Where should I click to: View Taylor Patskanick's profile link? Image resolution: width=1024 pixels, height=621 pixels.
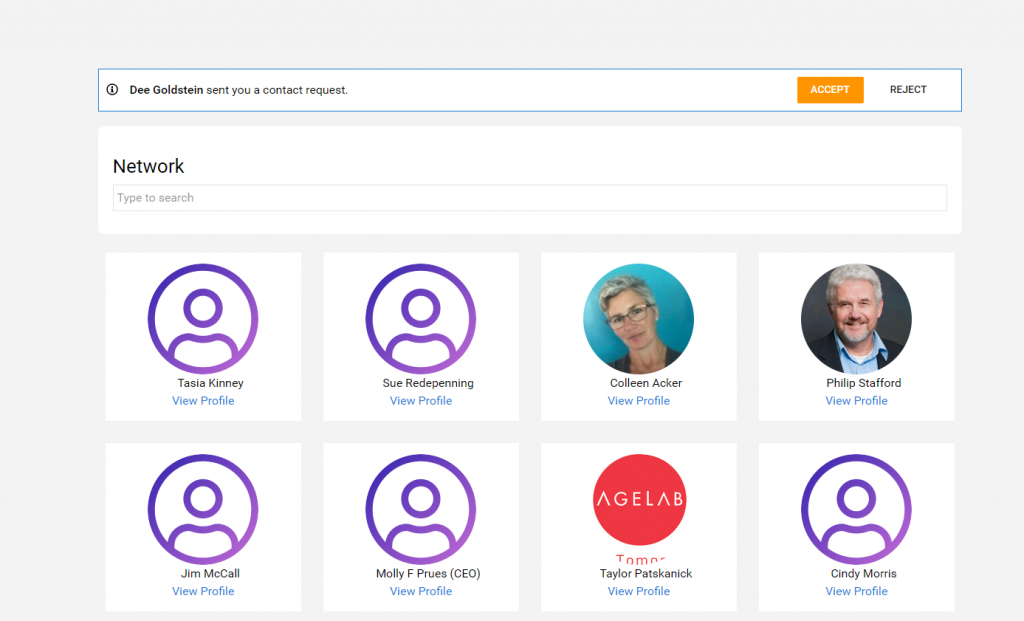point(639,592)
